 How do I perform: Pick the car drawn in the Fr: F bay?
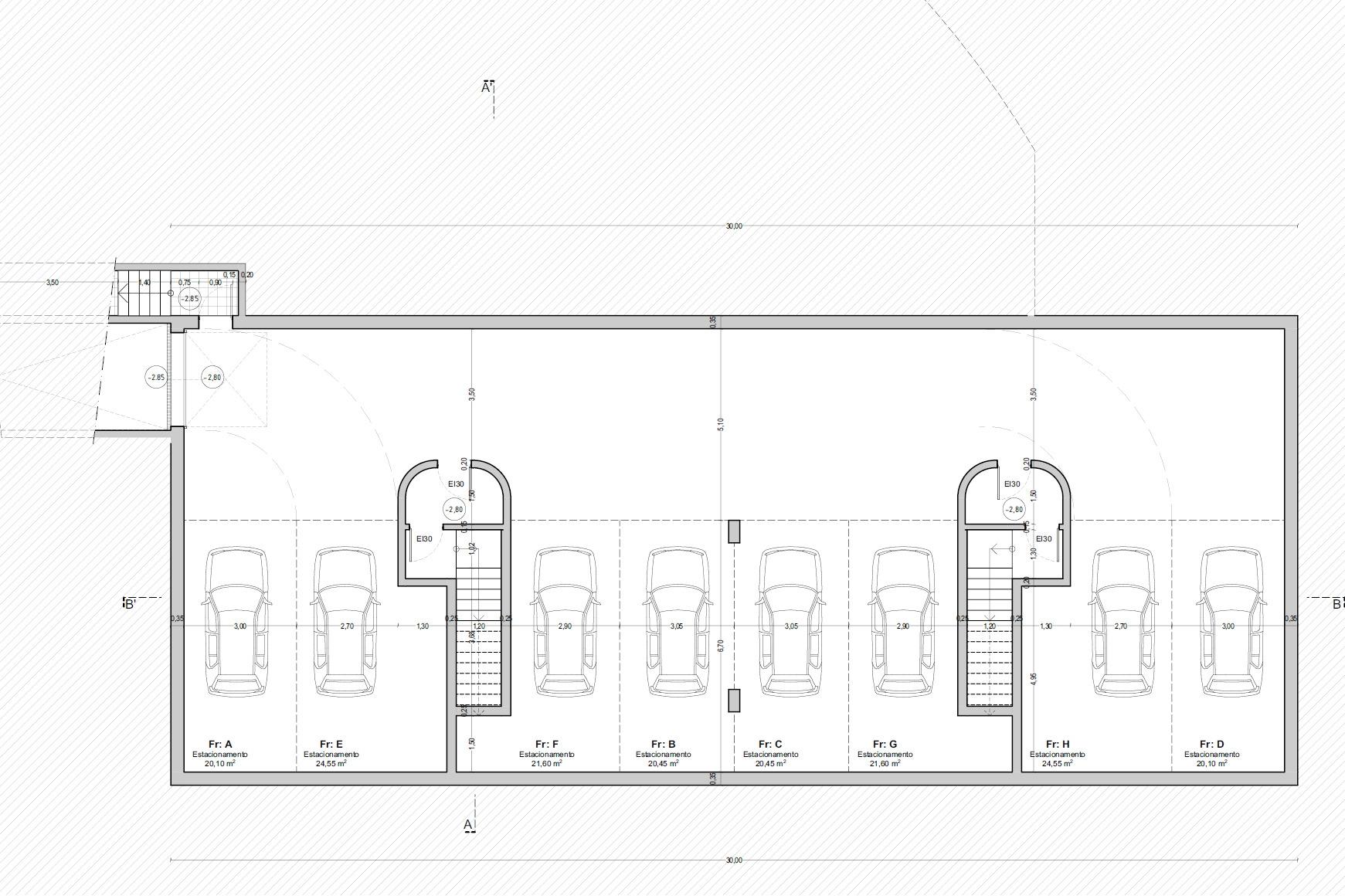[x=565, y=622]
